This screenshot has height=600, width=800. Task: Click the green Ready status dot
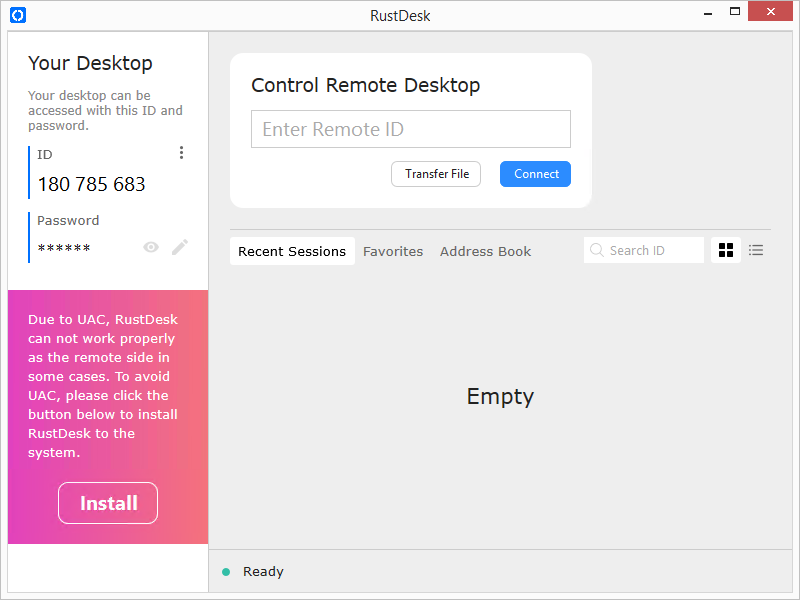[226, 572]
